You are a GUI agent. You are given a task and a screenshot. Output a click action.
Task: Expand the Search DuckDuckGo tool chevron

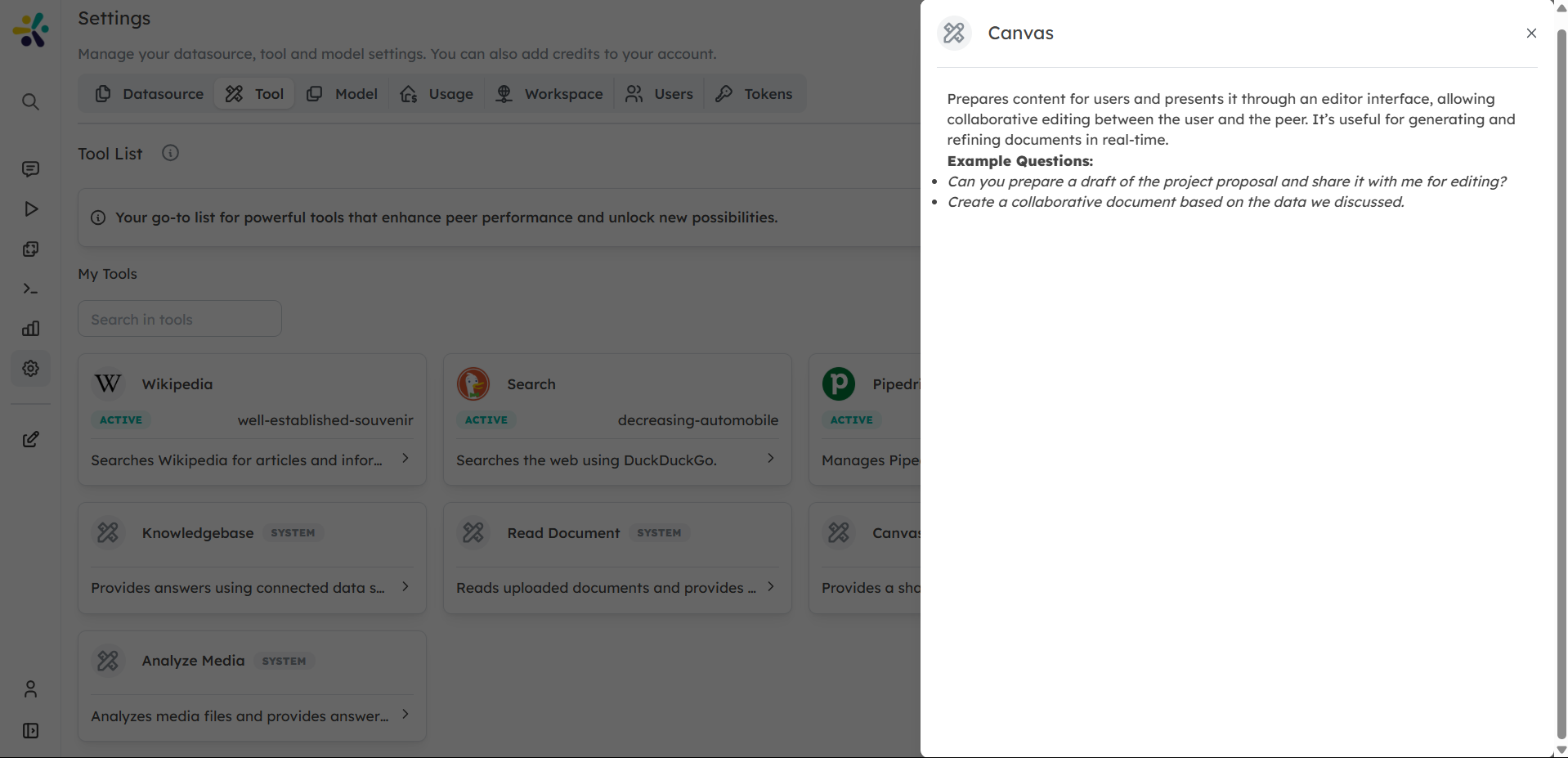coord(770,459)
